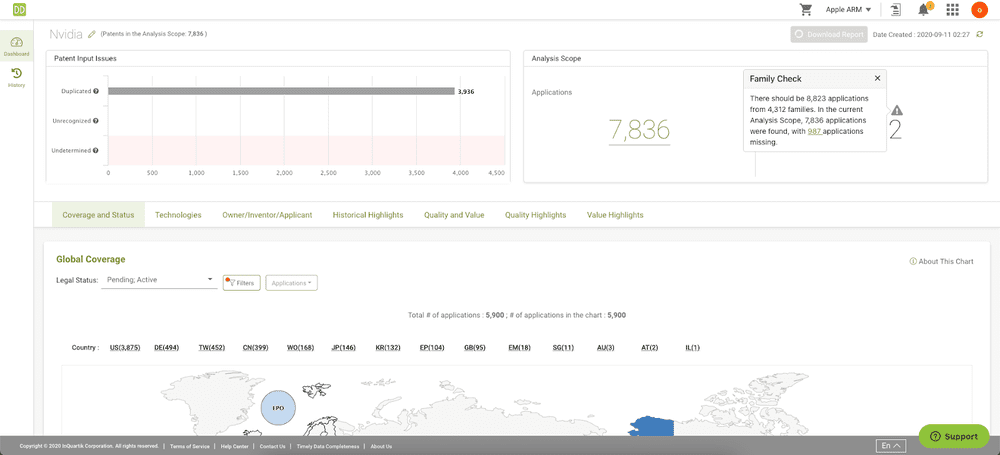Open the orange user avatar
1000x455 pixels.
click(979, 10)
